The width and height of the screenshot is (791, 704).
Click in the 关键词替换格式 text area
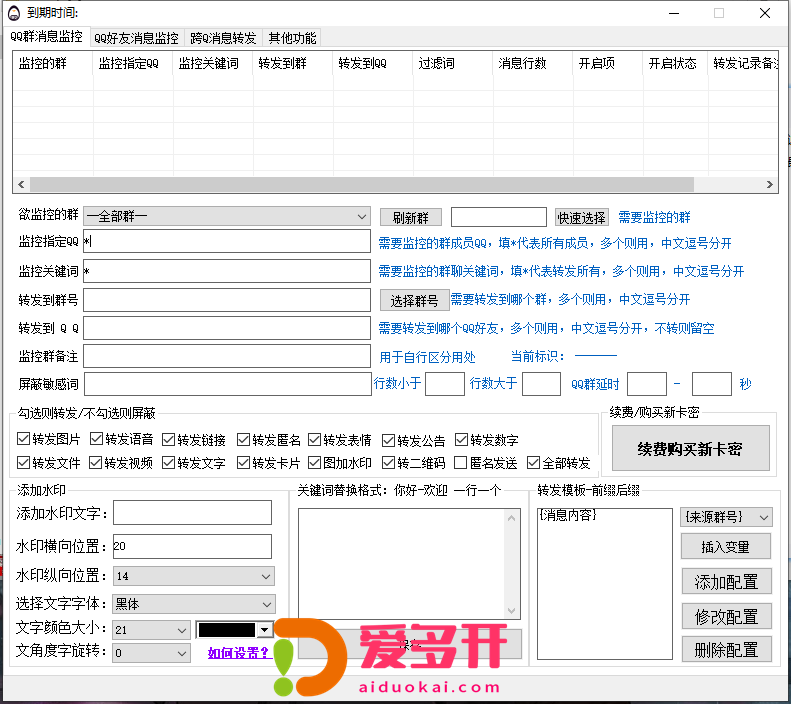coord(402,563)
